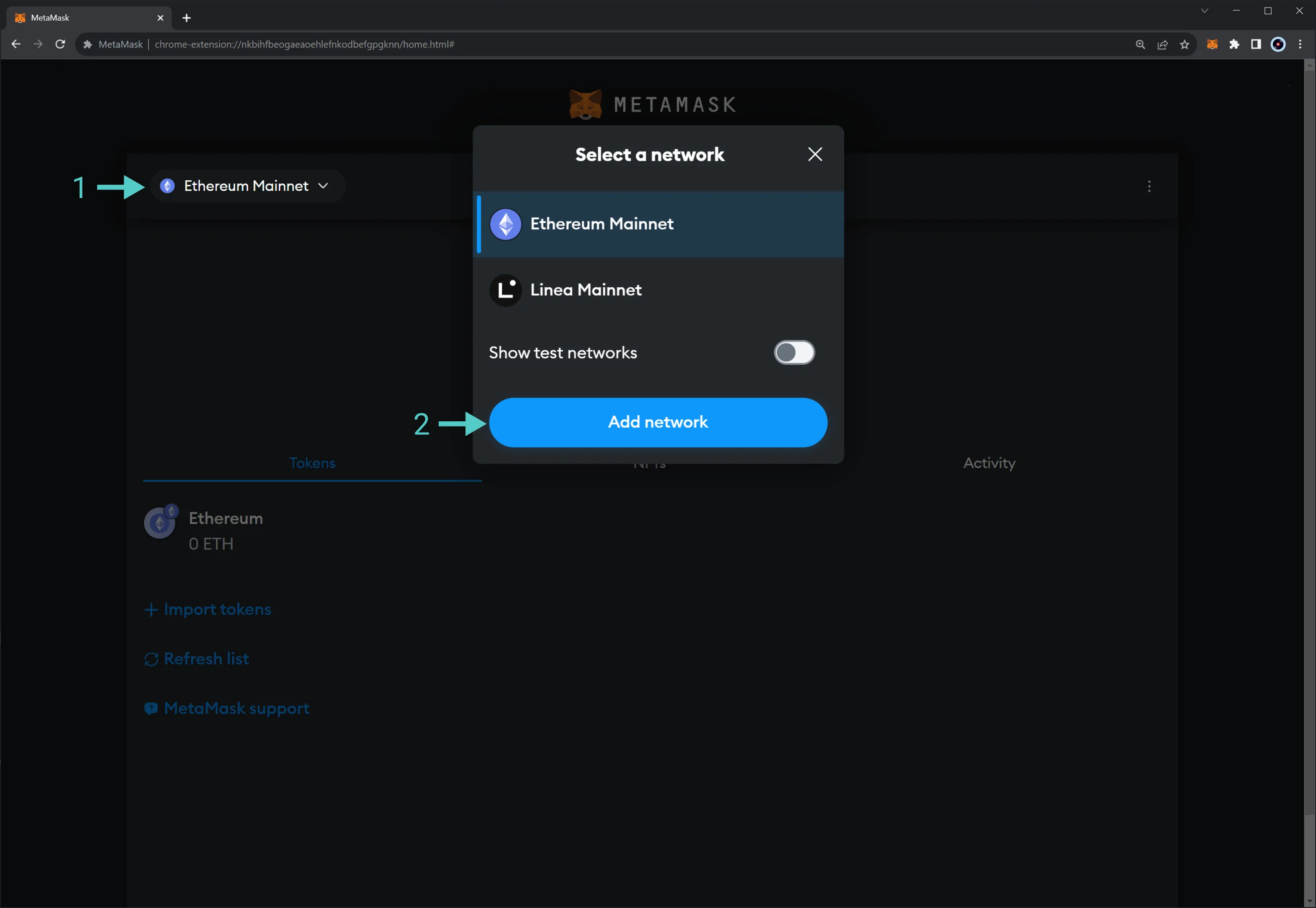
Task: Click the back navigation arrow icon
Action: coord(16,44)
